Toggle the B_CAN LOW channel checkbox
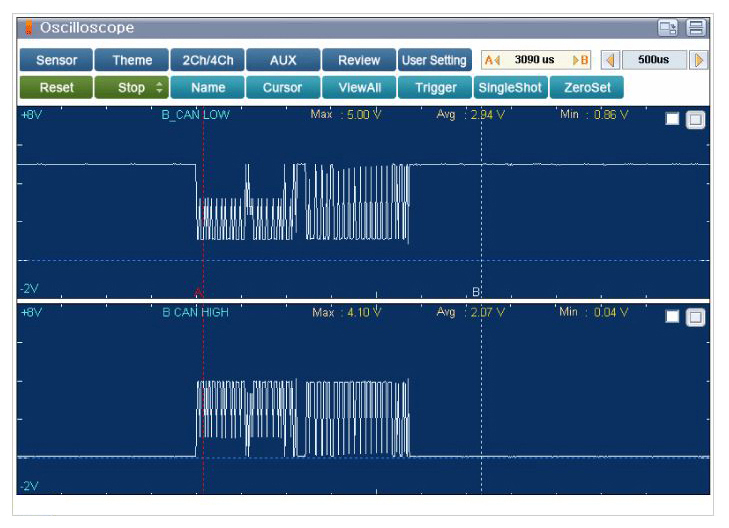 672,119
